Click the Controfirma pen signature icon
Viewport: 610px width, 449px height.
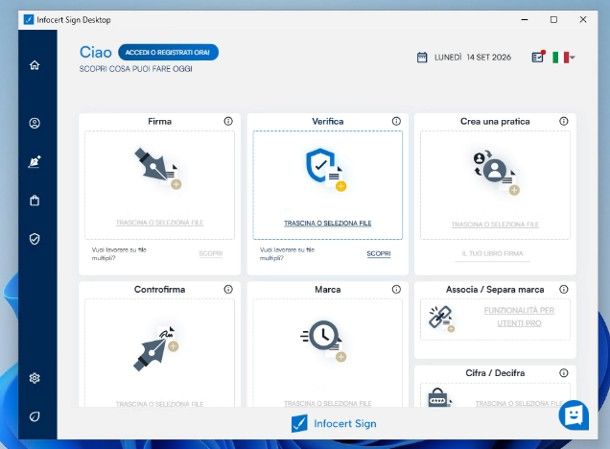[x=156, y=349]
